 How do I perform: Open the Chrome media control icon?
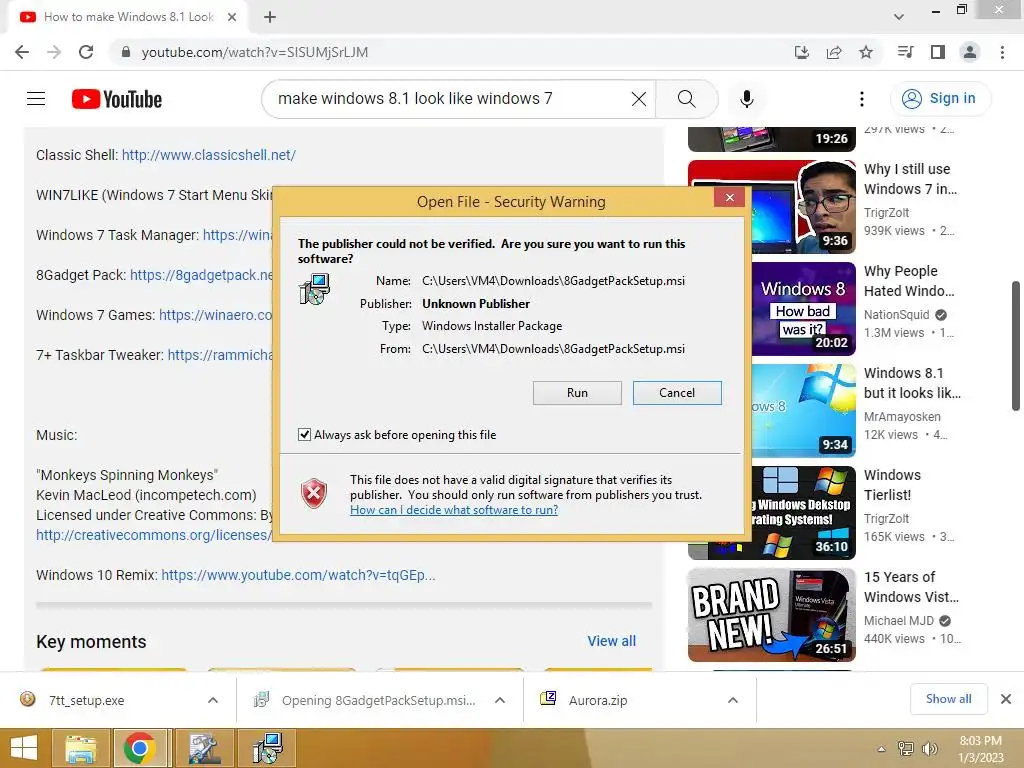pos(905,52)
